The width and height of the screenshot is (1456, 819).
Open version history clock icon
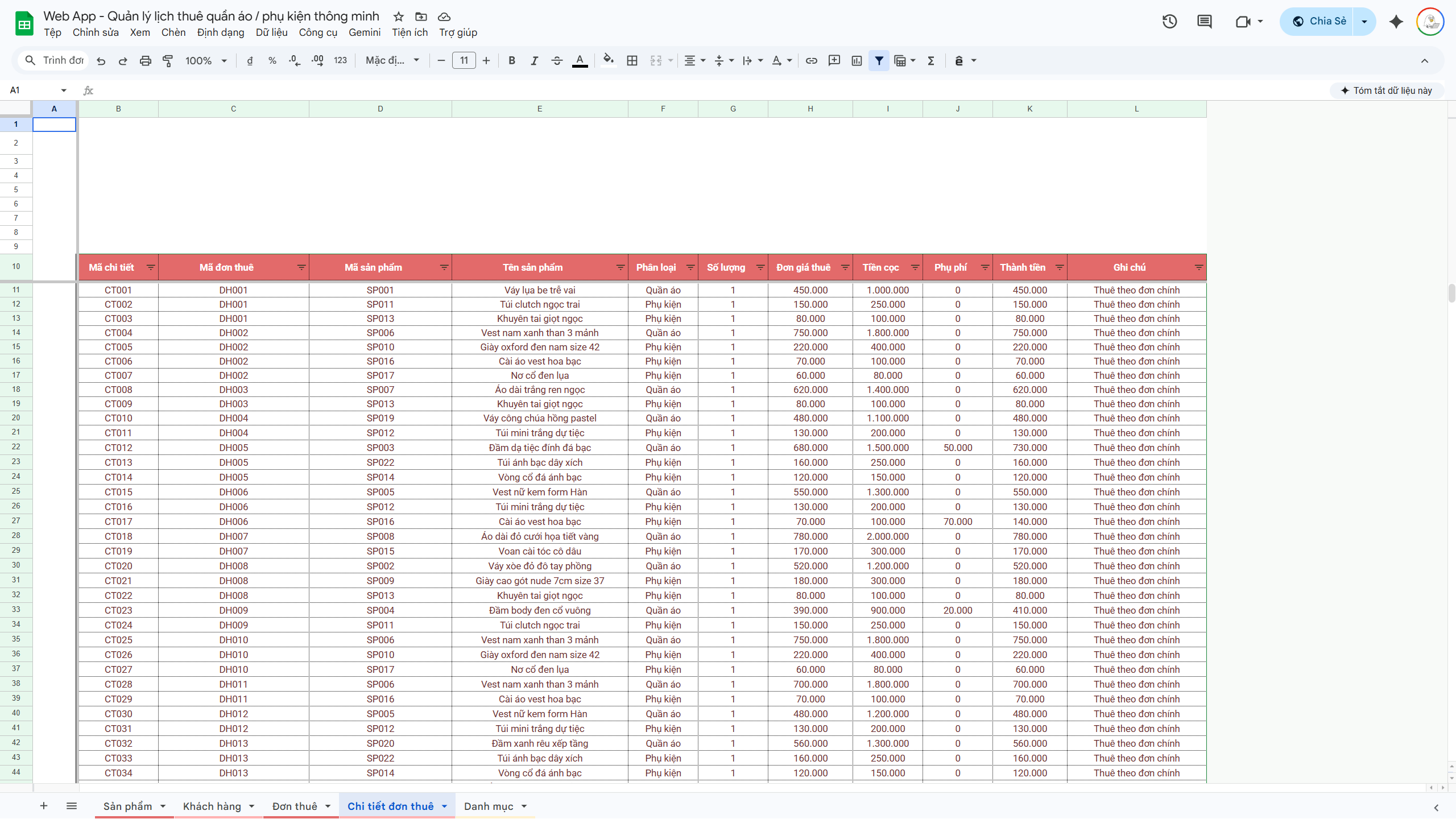(1169, 22)
